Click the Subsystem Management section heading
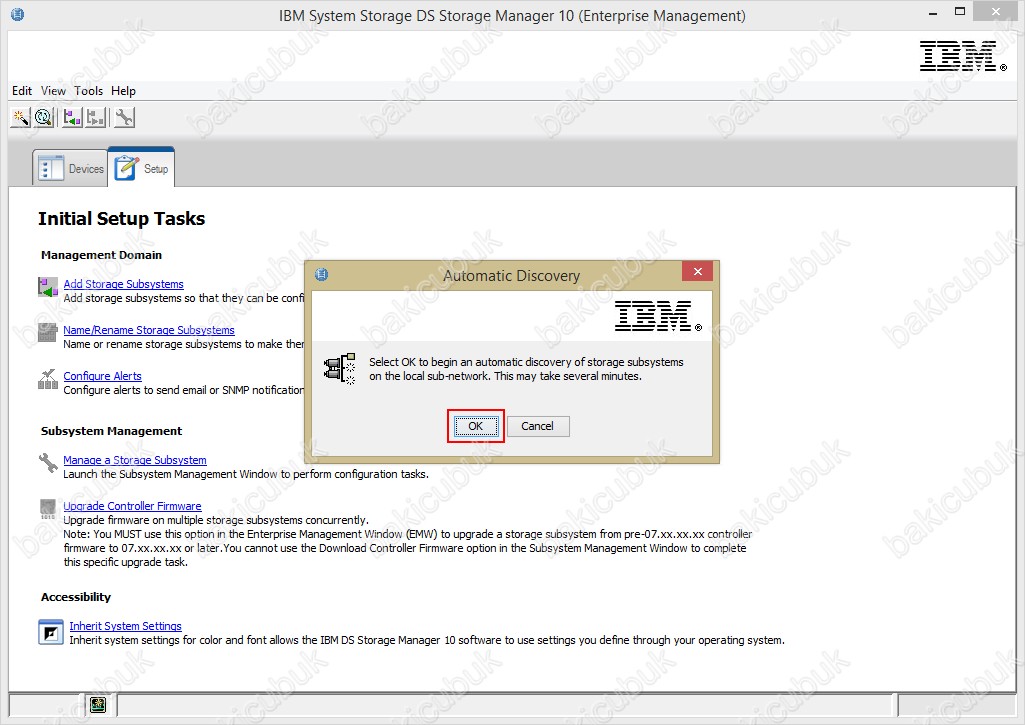The image size is (1025, 725). coord(111,431)
